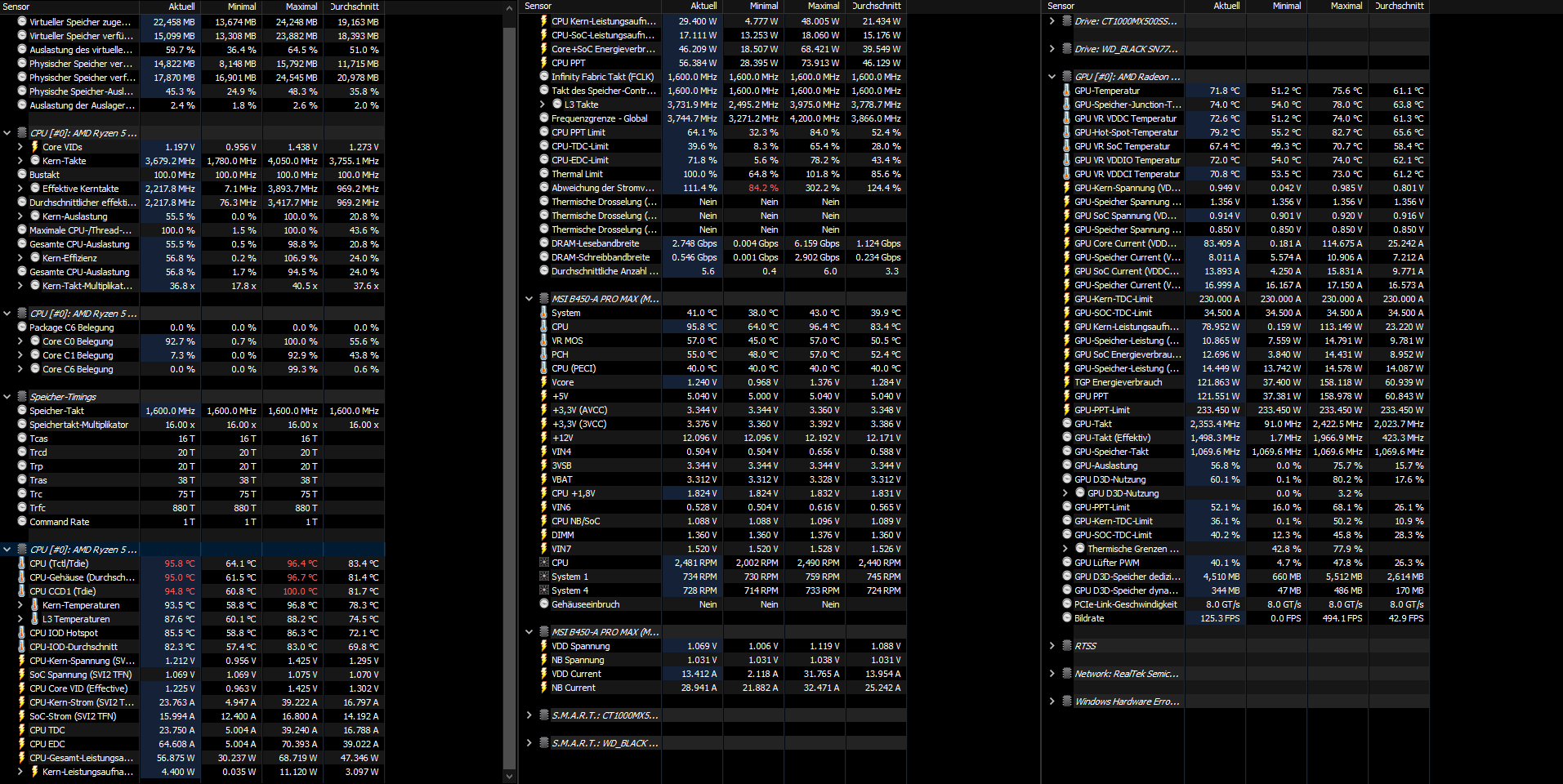1563x784 pixels.
Task: Click the VR MOS thermometer icon
Action: 544,341
